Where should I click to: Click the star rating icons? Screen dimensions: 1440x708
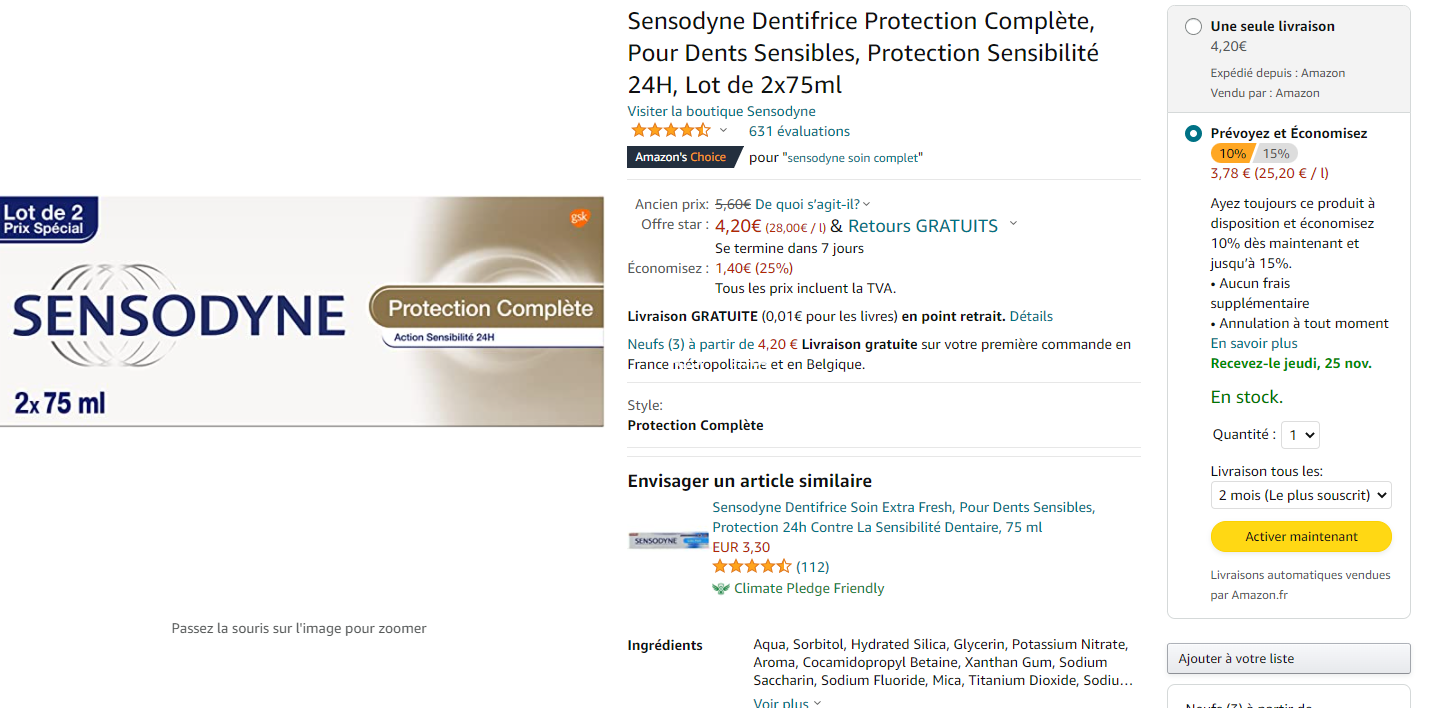coord(670,131)
